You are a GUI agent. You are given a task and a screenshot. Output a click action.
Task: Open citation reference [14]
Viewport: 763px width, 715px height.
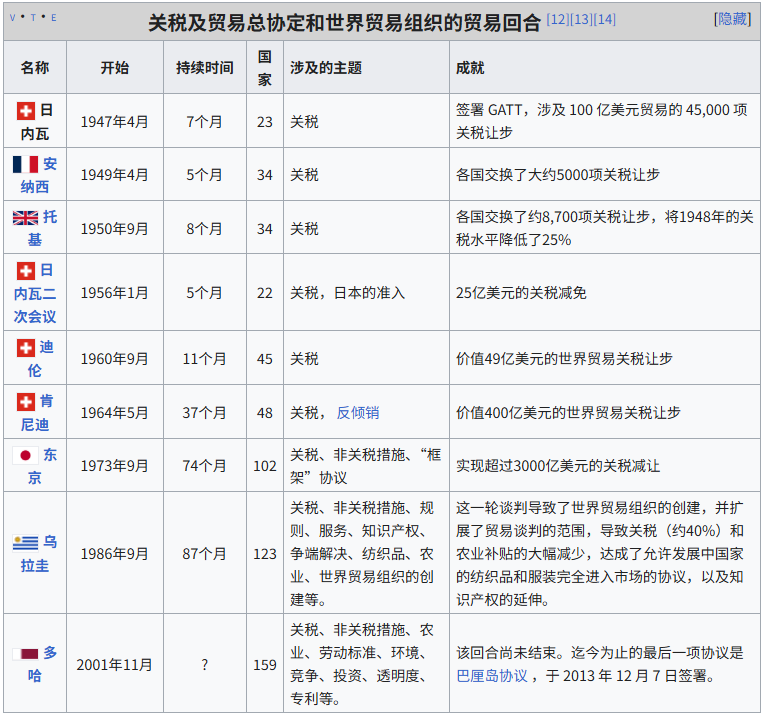point(605,19)
